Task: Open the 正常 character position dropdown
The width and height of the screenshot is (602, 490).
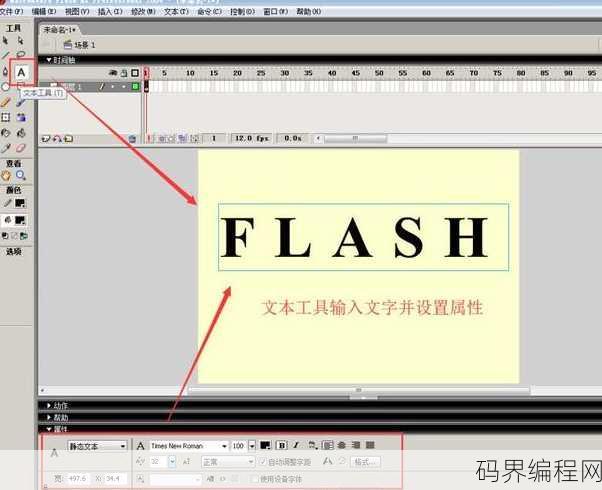Action: [x=228, y=462]
